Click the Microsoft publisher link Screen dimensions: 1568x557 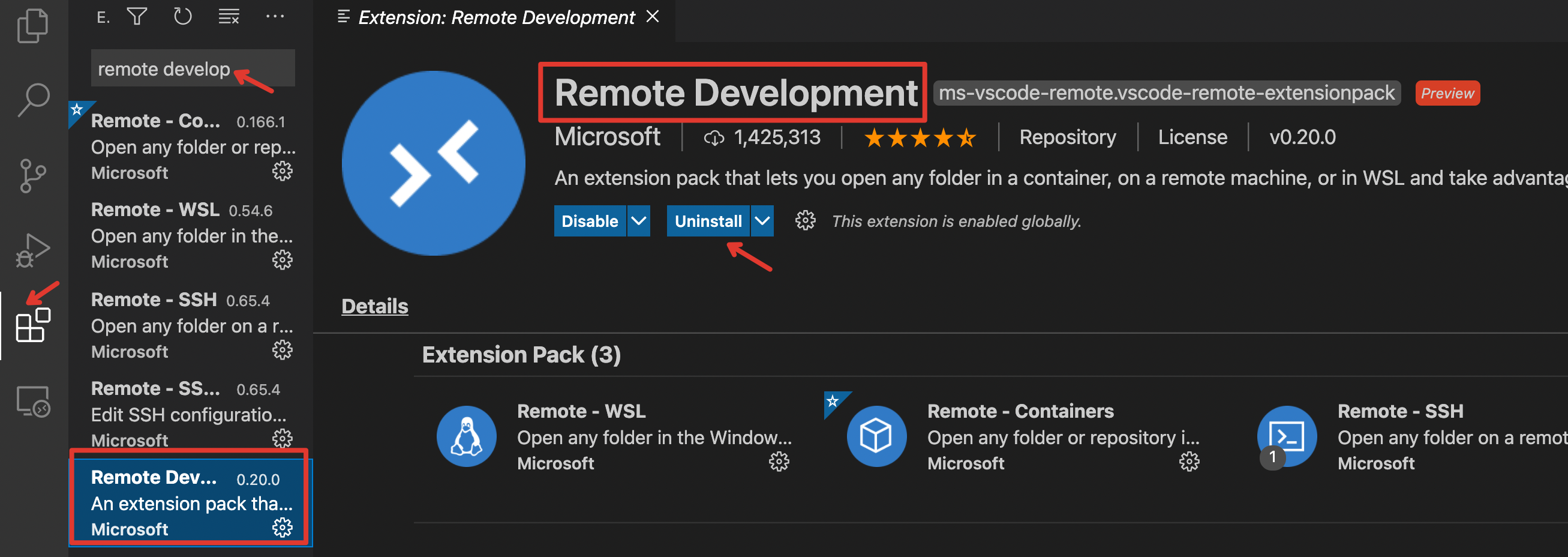tap(607, 137)
